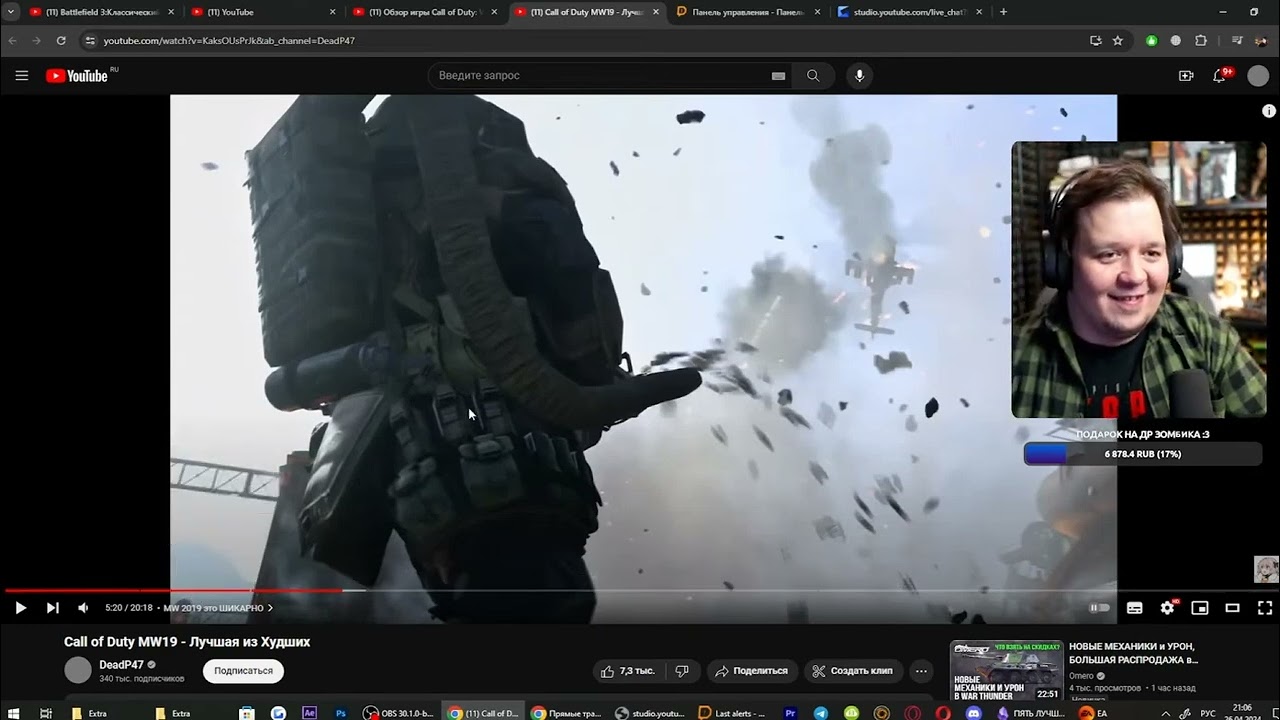
Task: Click the Поделиться share button
Action: pos(752,671)
